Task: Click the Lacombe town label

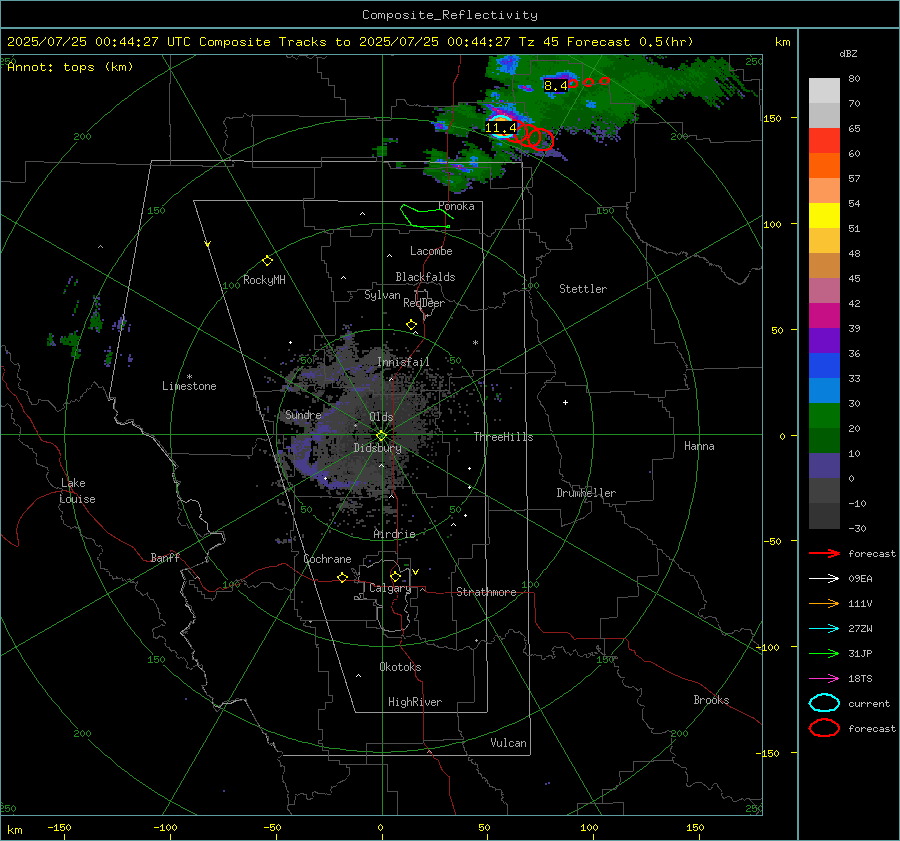Action: [431, 251]
